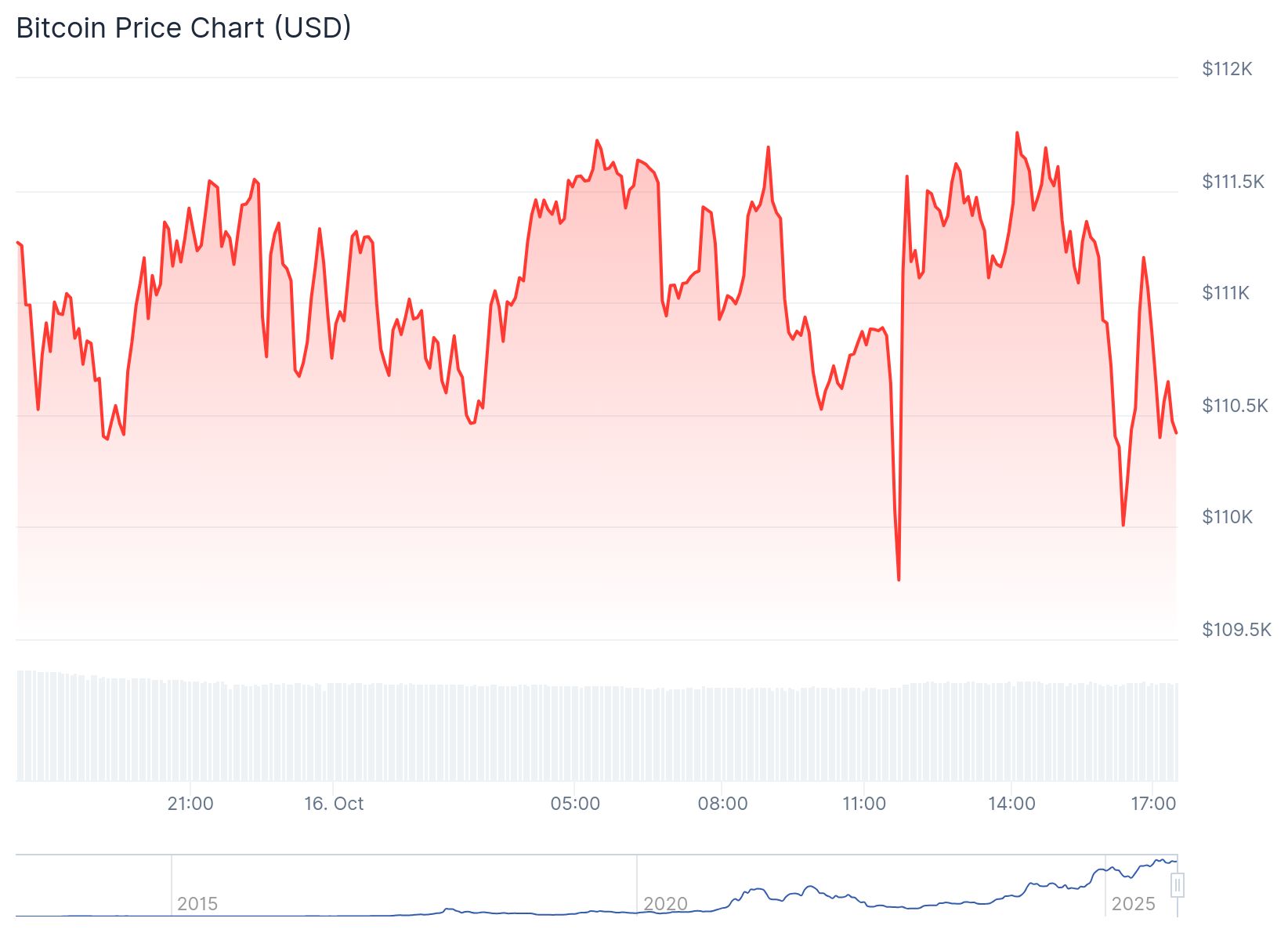Click the $110K price axis label
This screenshot has height=940, width=1288.
coord(1227,517)
